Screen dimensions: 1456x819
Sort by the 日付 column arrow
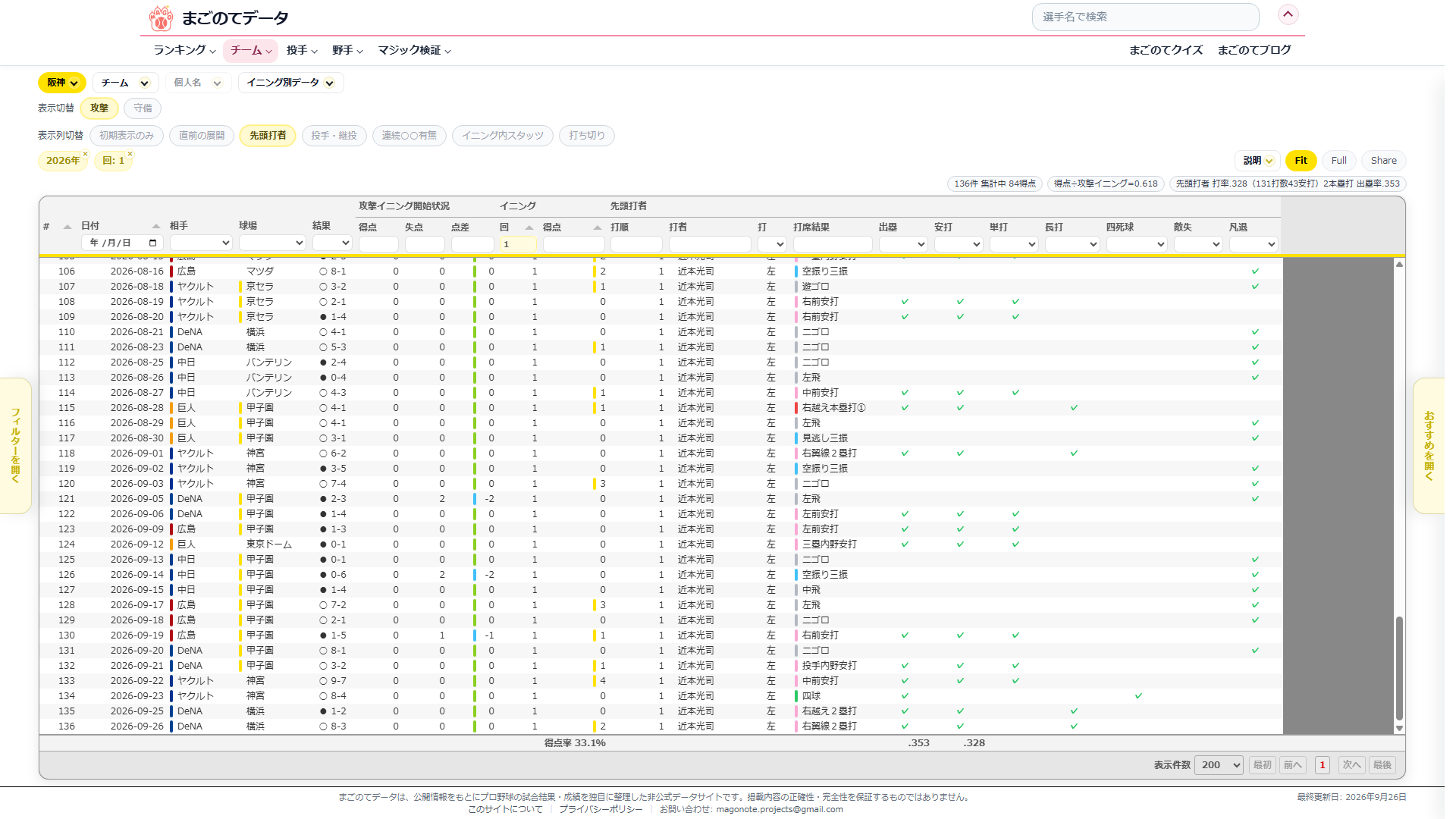click(156, 227)
